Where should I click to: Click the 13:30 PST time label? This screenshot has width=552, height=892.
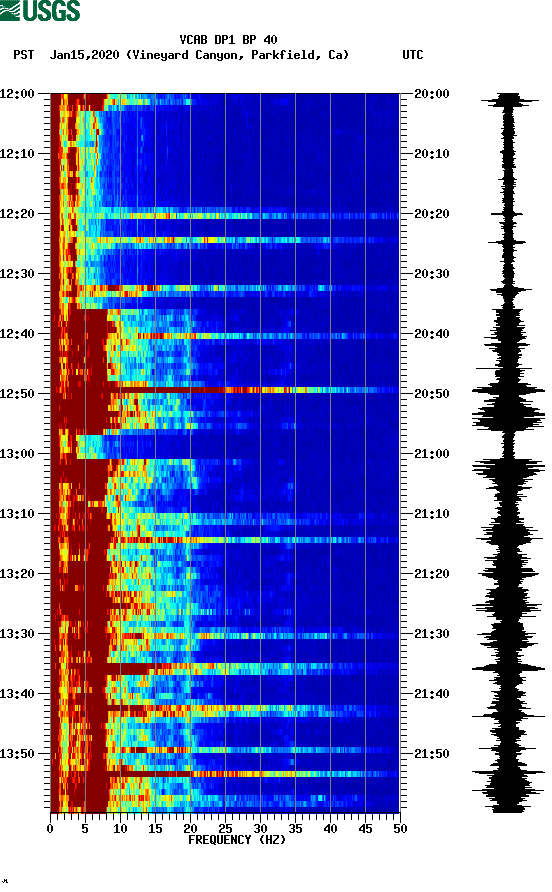[17, 634]
